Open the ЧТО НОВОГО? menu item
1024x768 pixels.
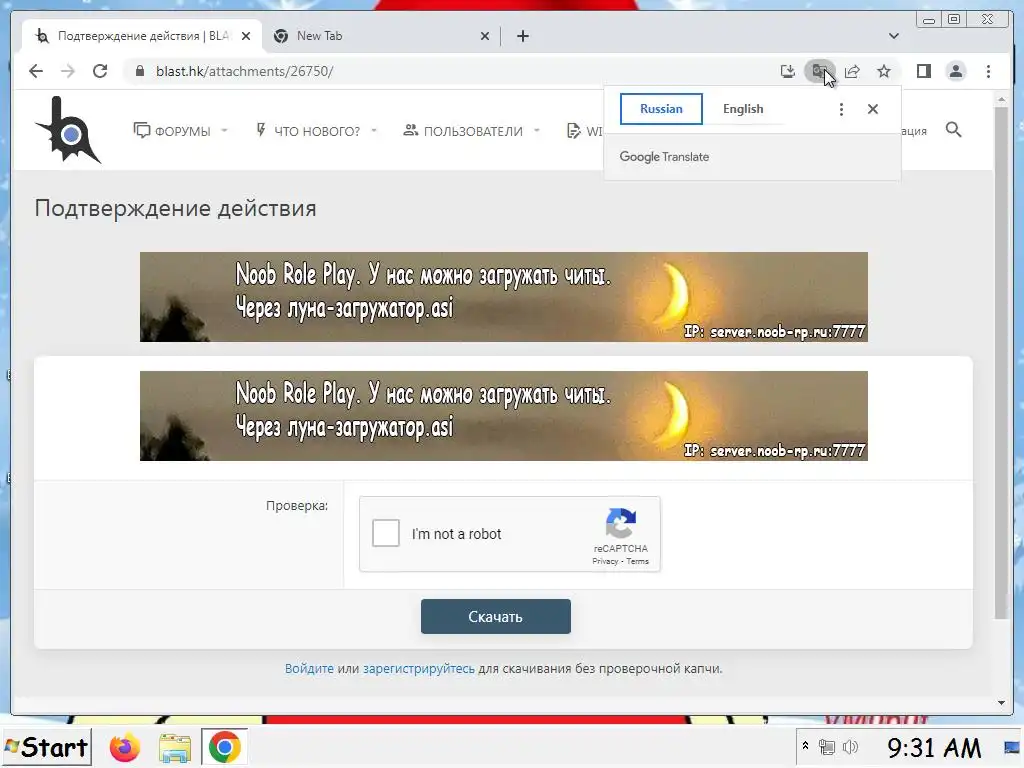tap(308, 131)
